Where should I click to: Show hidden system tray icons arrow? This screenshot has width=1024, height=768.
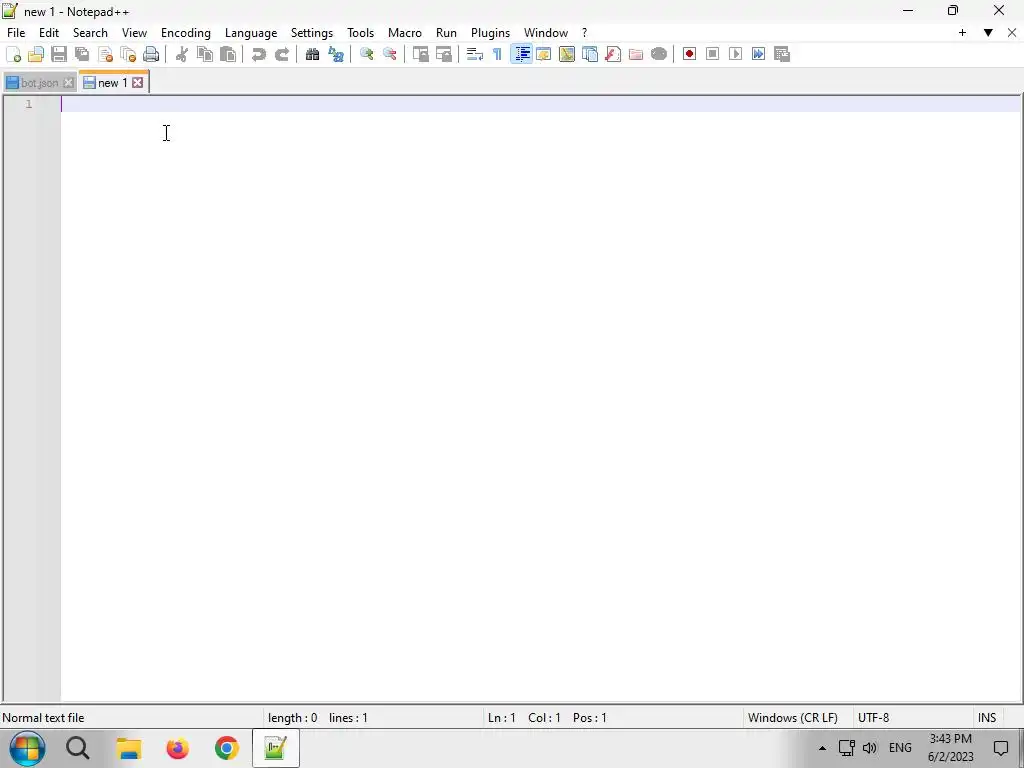(x=822, y=748)
